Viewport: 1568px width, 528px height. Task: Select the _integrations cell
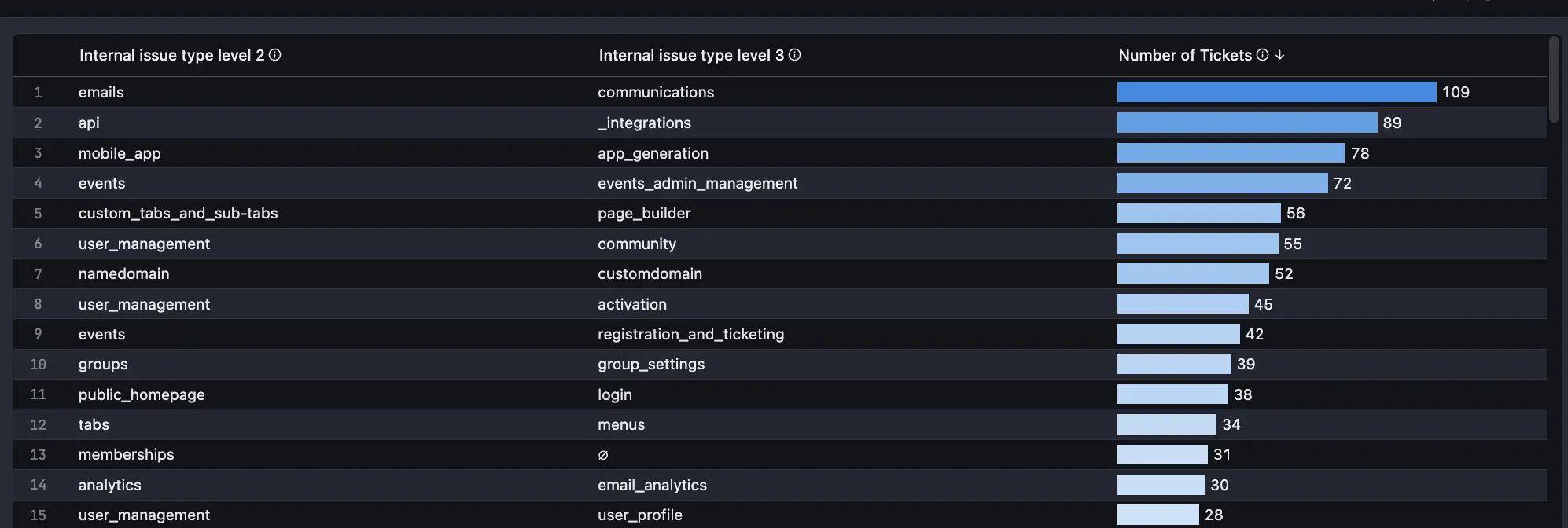pos(644,123)
